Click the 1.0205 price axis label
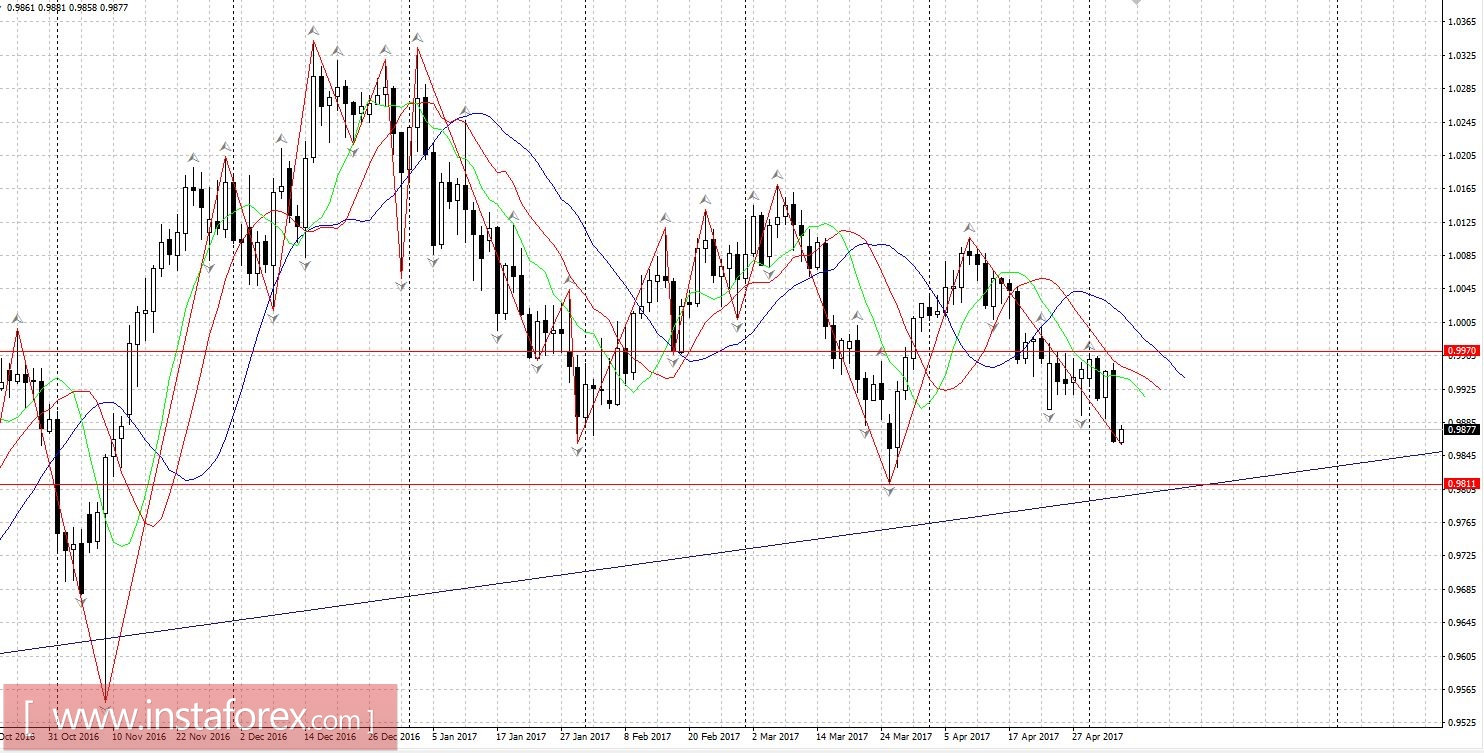The image size is (1484, 753). click(x=1461, y=155)
